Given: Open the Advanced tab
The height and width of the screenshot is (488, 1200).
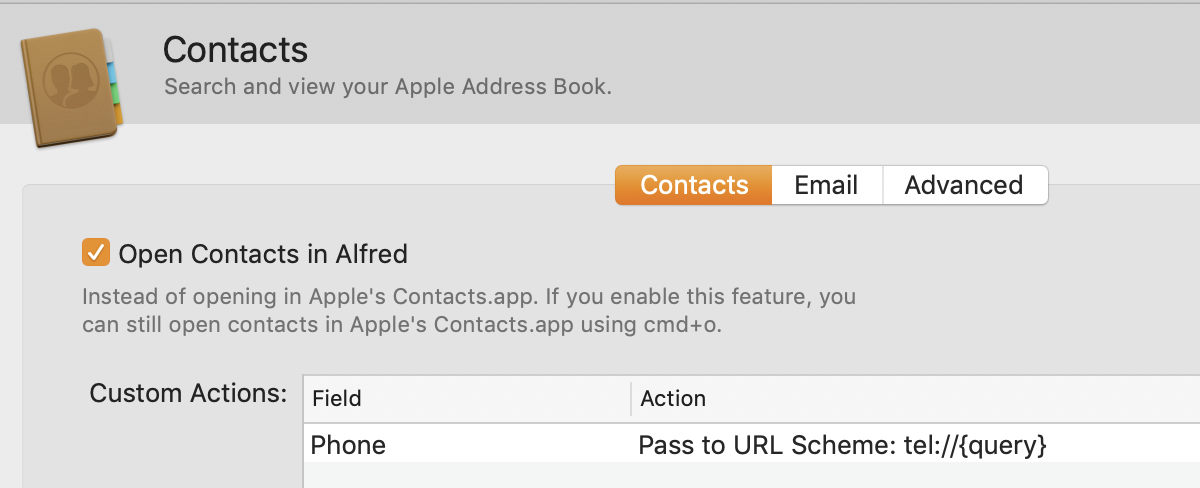Looking at the screenshot, I should (x=963, y=185).
